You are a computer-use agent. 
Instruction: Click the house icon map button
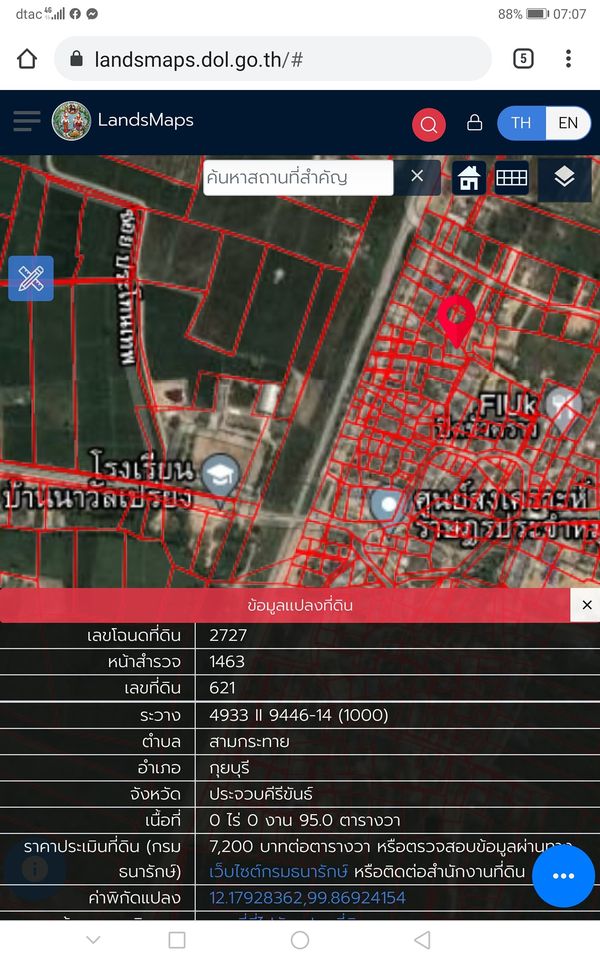point(469,178)
